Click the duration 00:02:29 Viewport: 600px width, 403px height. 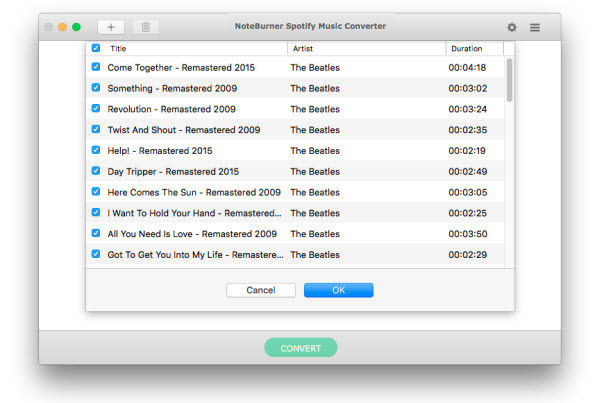coord(468,255)
